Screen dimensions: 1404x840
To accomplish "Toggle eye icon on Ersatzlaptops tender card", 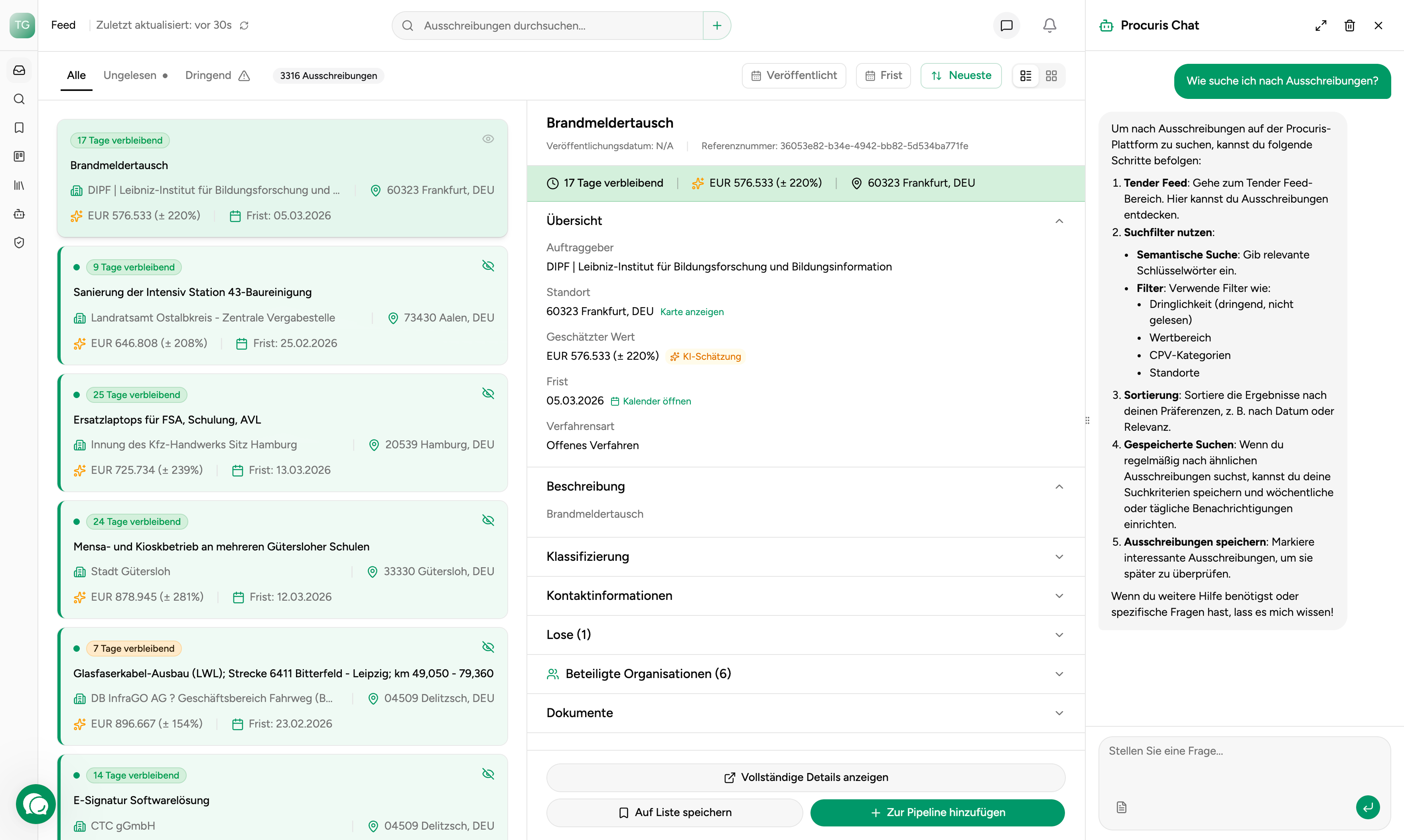I will click(x=488, y=393).
